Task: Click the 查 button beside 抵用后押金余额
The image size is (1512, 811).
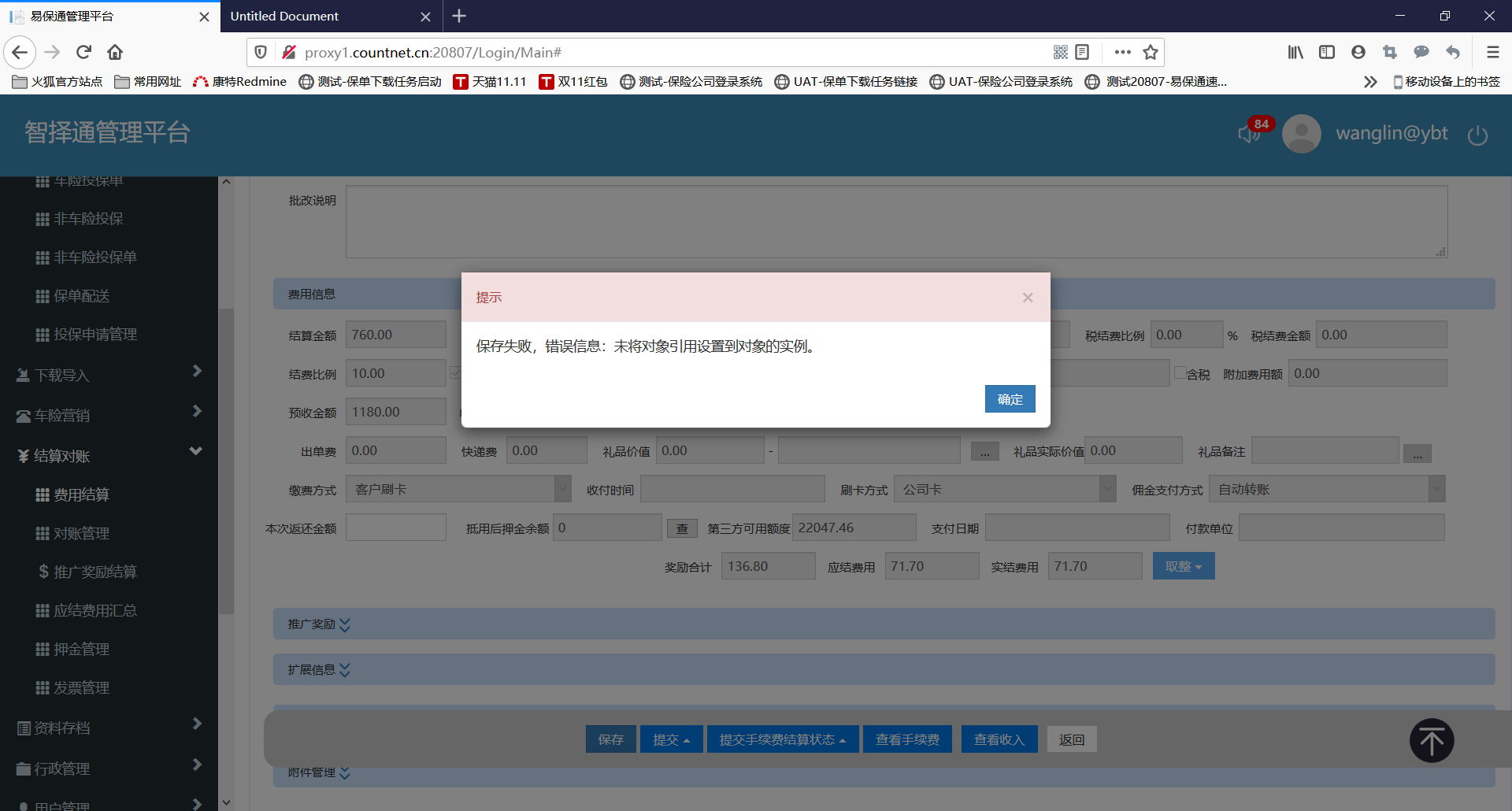Action: (x=682, y=528)
